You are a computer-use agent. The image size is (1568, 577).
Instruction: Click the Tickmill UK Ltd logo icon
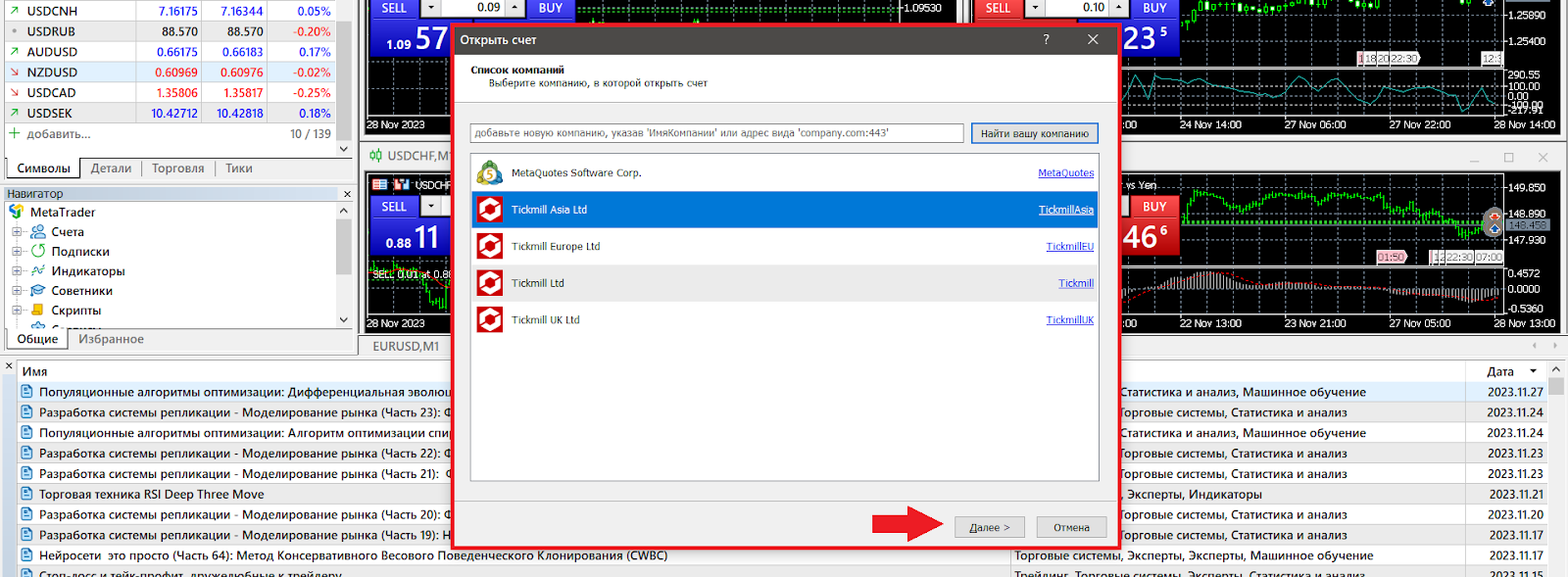coord(489,319)
